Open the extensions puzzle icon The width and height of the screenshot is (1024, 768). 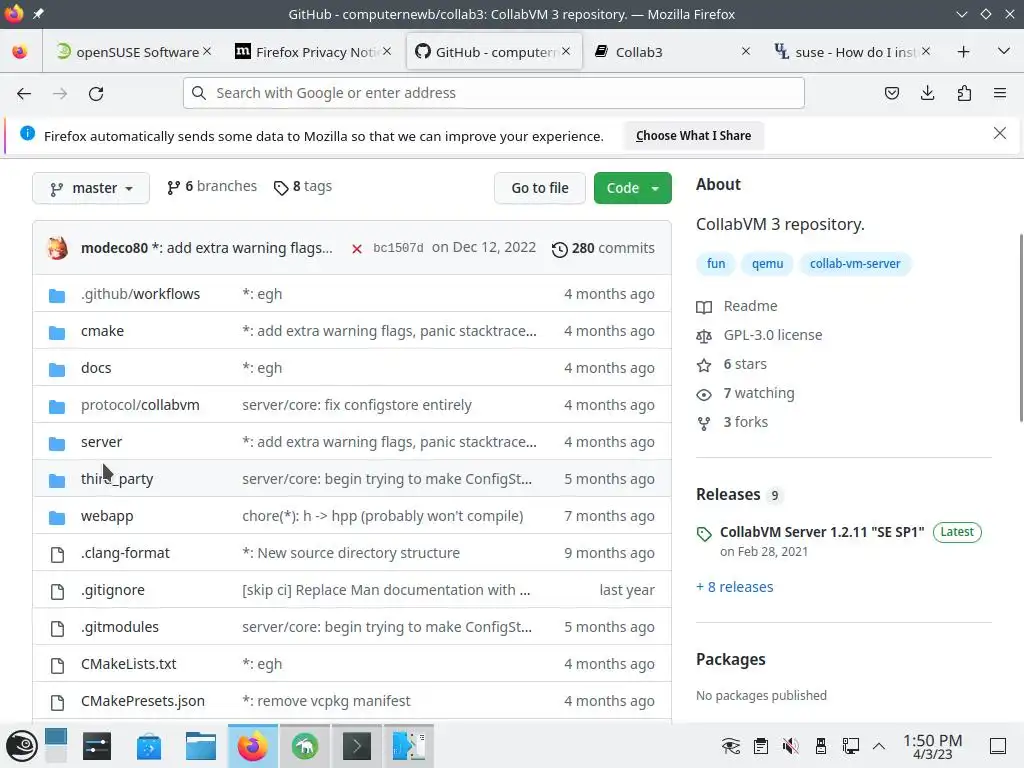(964, 93)
